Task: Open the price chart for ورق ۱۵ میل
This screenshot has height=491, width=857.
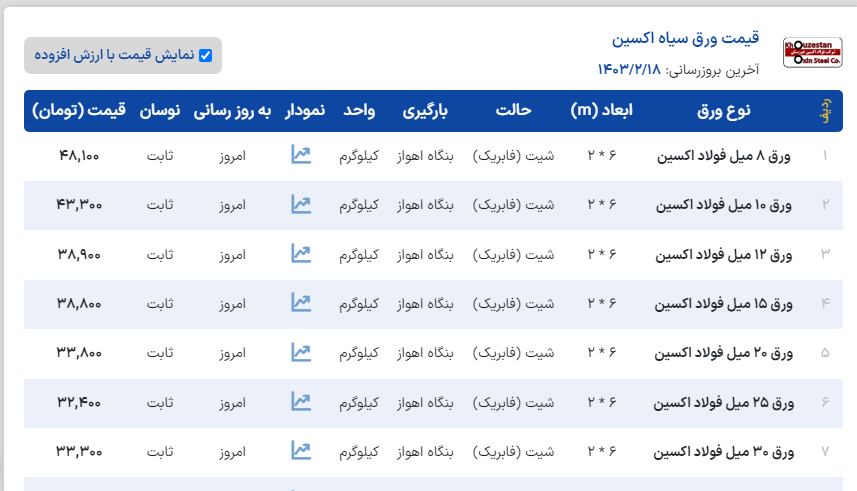Action: pyautogui.click(x=301, y=302)
